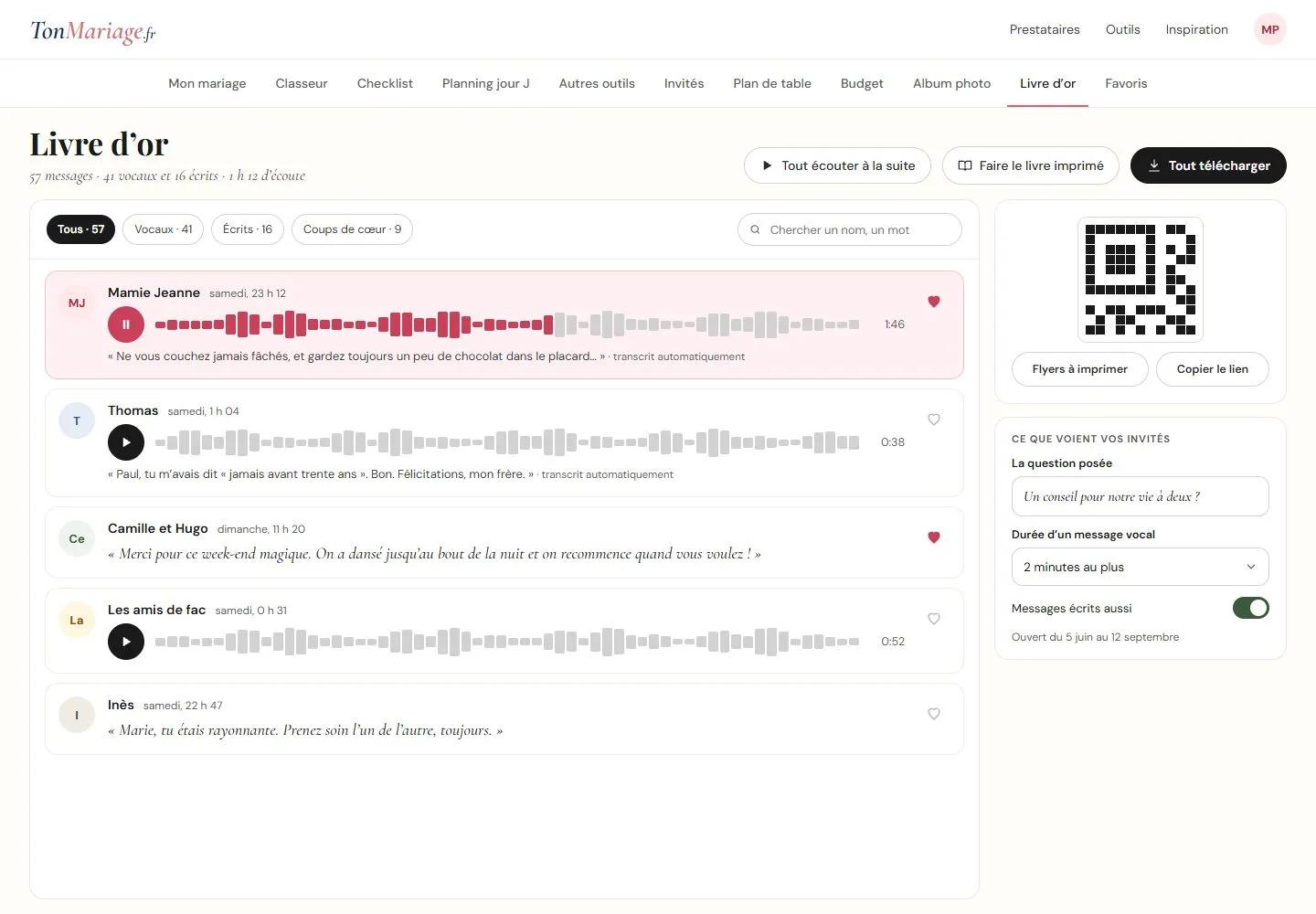The width and height of the screenshot is (1316, 914).
Task: Toggle Messages écrits aussi switch
Action: (x=1250, y=608)
